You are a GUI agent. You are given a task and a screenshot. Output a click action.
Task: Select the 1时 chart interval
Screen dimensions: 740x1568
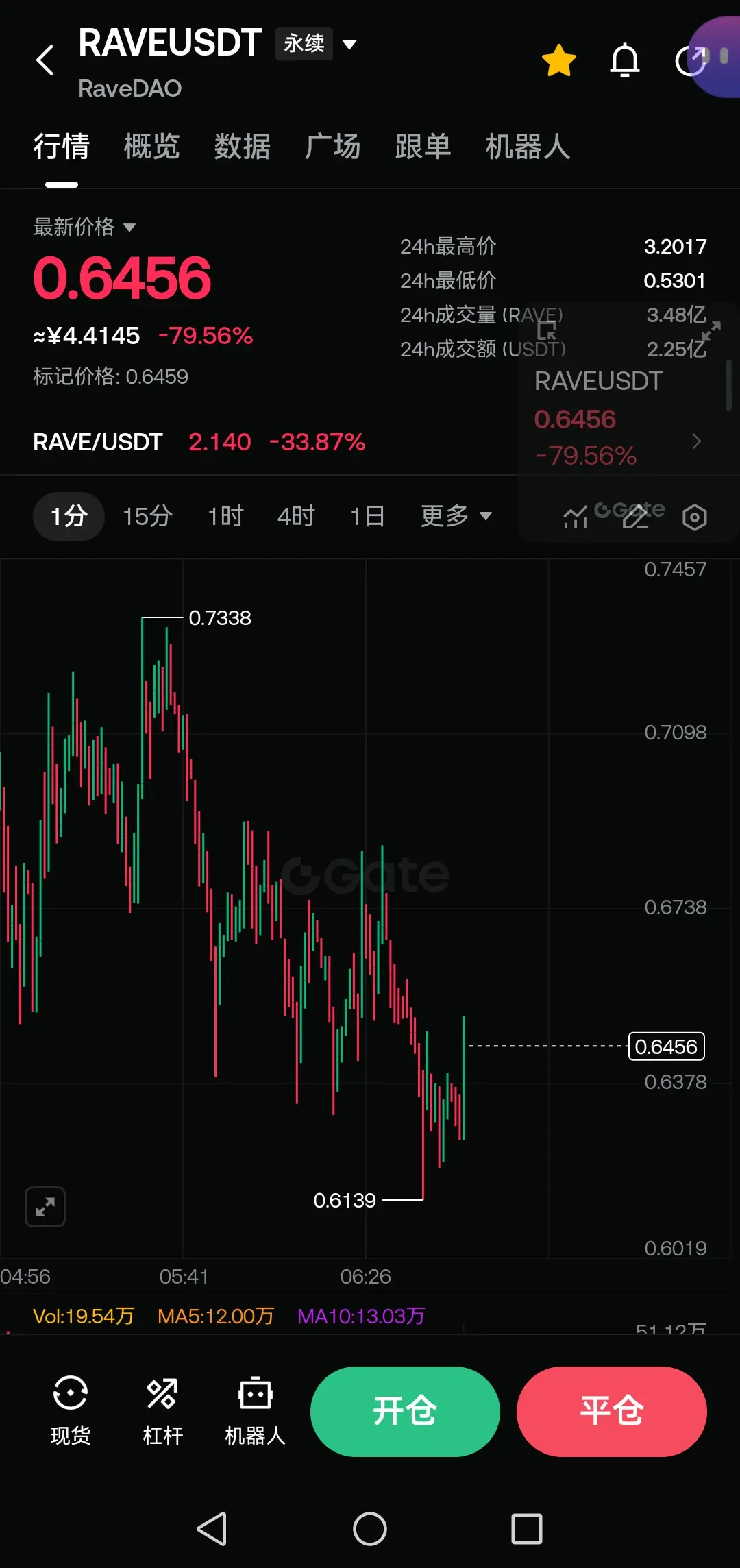click(x=225, y=516)
